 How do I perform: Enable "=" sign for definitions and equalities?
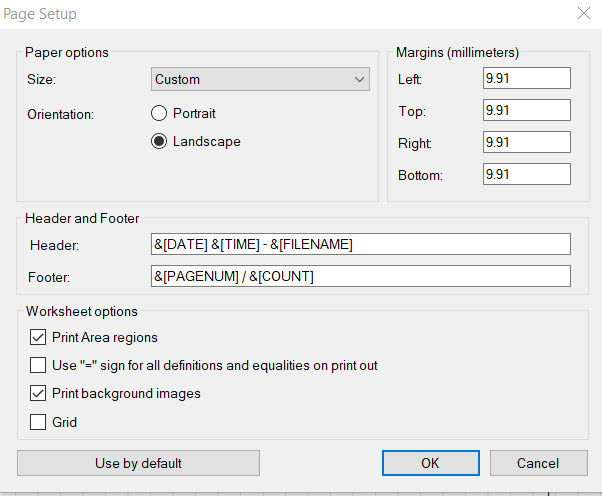click(38, 366)
